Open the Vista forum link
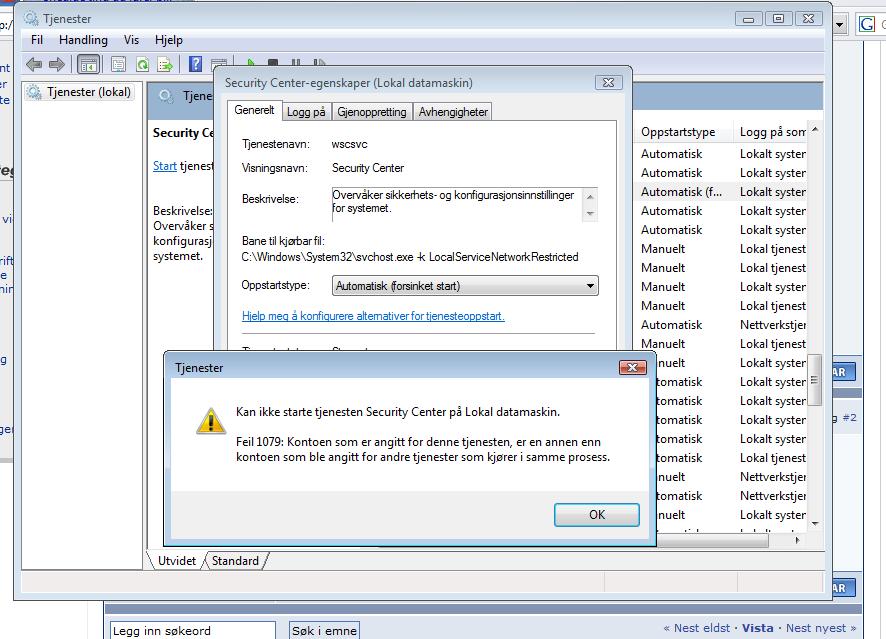 click(758, 628)
